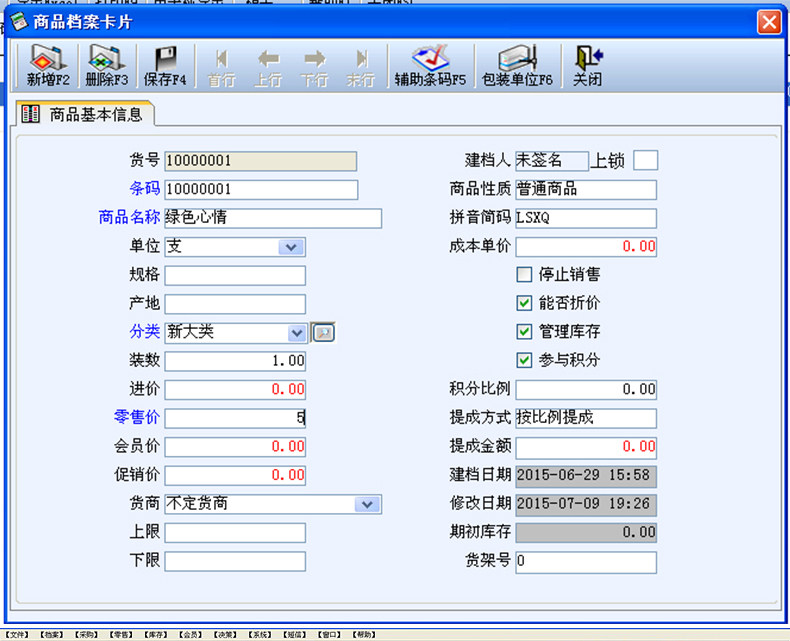Click the blue 商品名称 label
Screen dimensions: 790x641
(129, 217)
